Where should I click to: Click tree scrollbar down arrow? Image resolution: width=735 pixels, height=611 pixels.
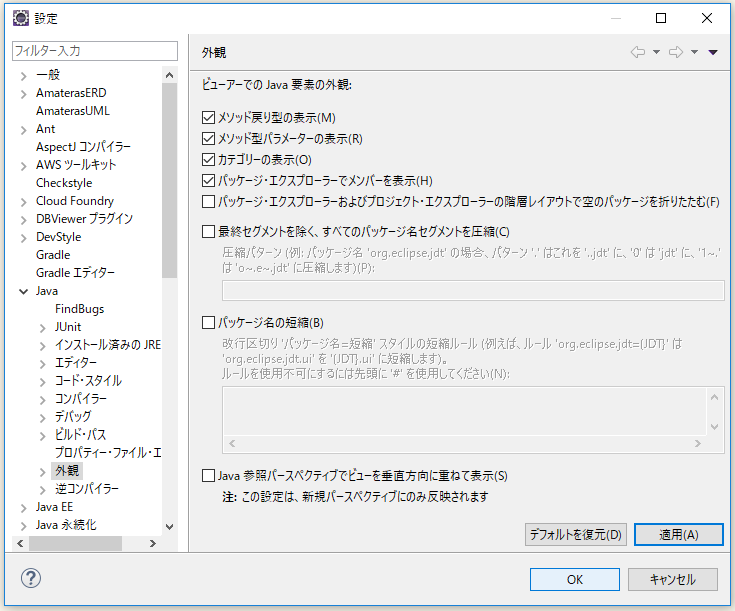point(170,527)
